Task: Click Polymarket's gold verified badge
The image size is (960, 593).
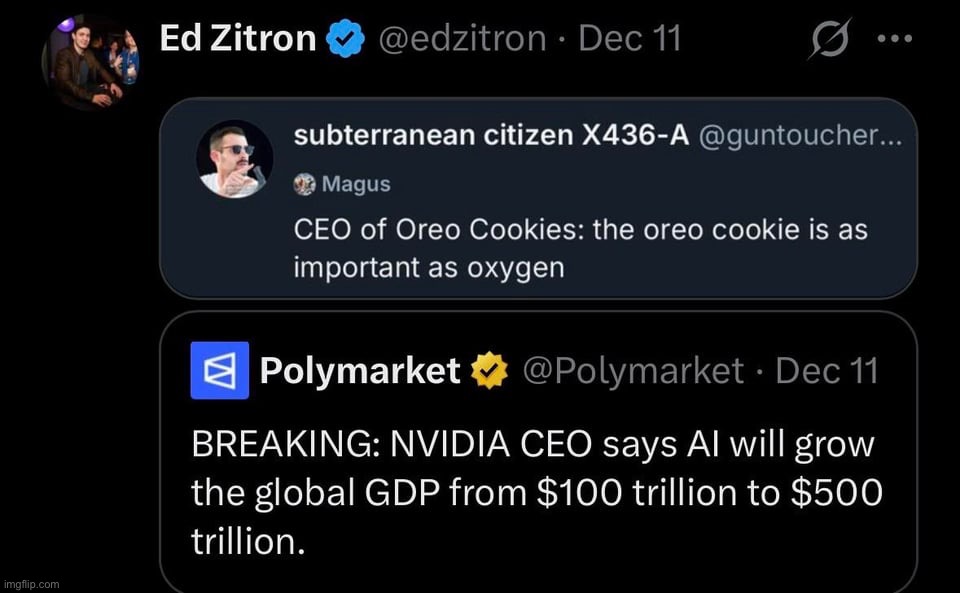Action: click(490, 371)
